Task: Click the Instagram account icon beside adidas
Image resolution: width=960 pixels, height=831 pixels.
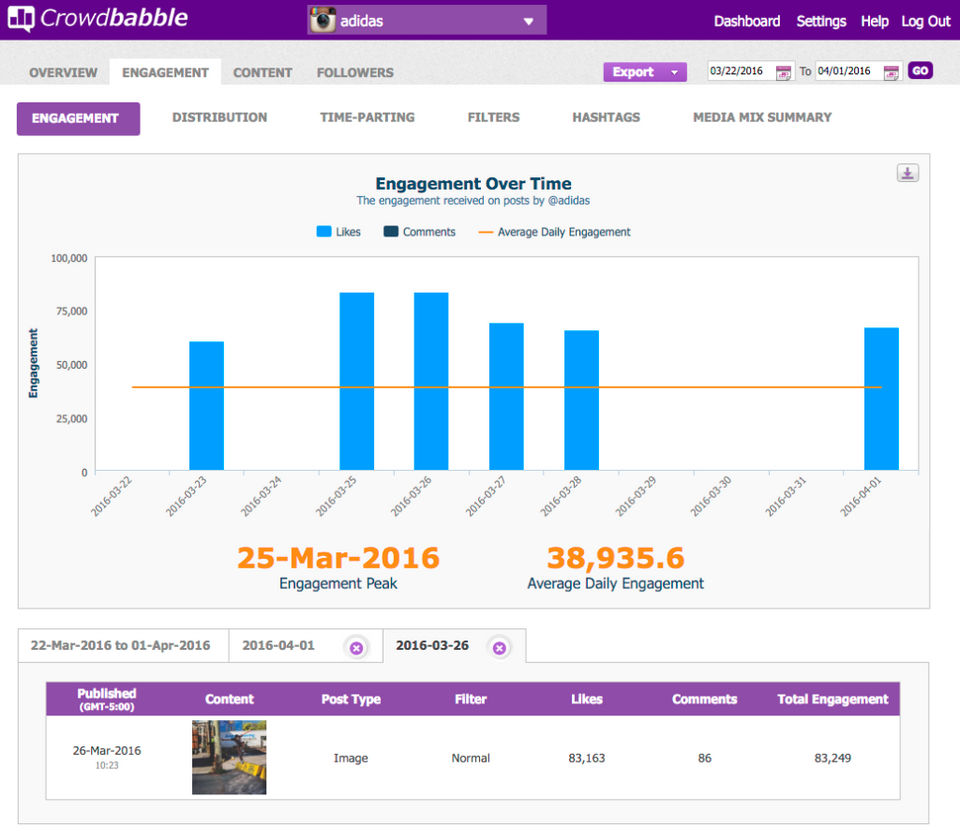Action: click(323, 20)
